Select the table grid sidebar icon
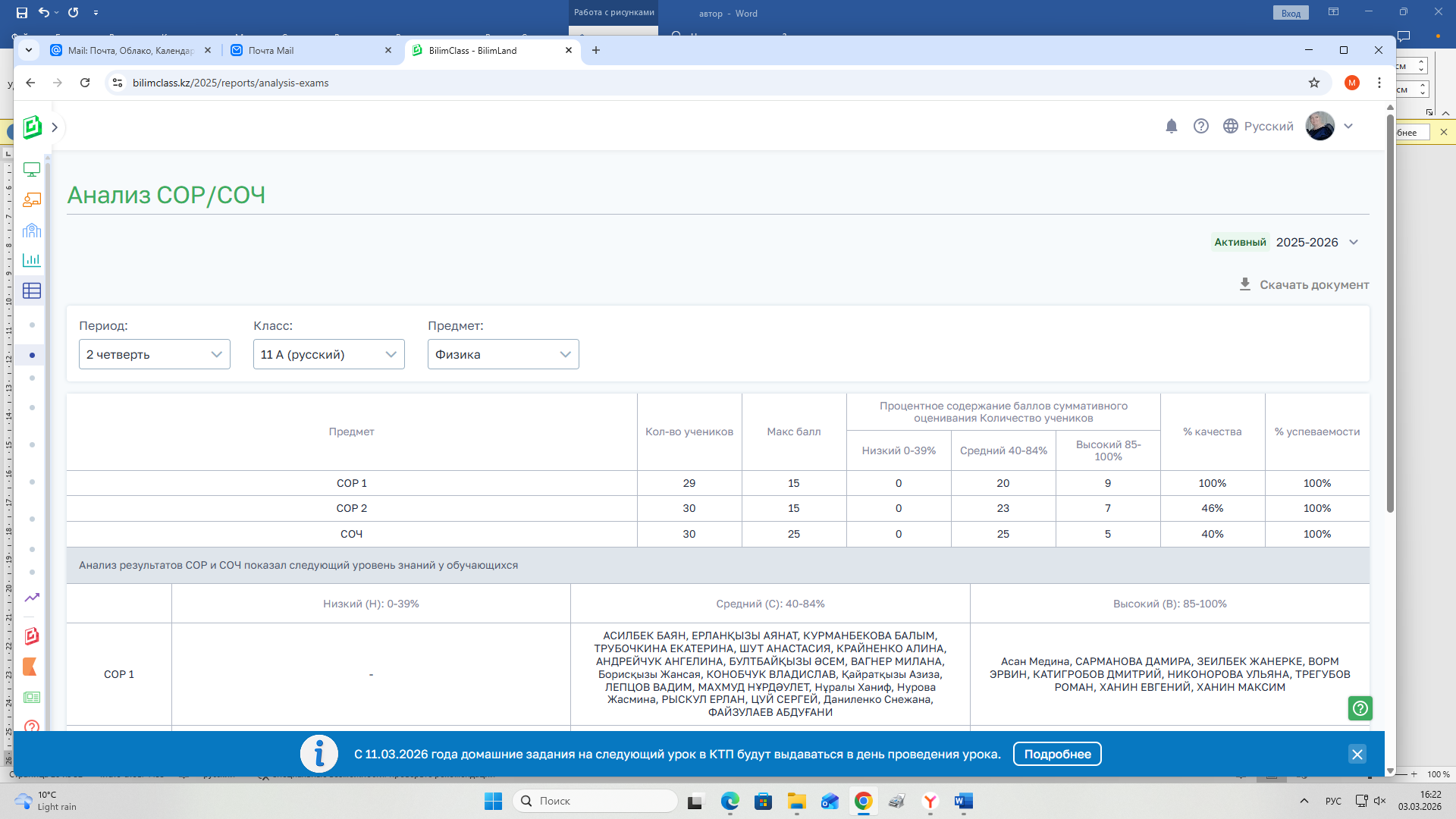 pos(32,291)
